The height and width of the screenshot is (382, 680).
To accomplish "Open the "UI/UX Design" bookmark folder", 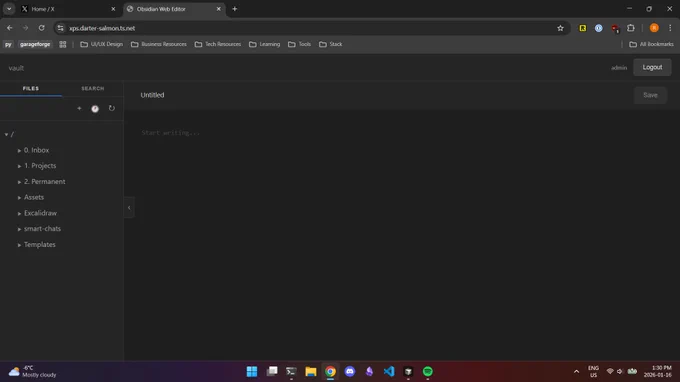I will pos(101,44).
